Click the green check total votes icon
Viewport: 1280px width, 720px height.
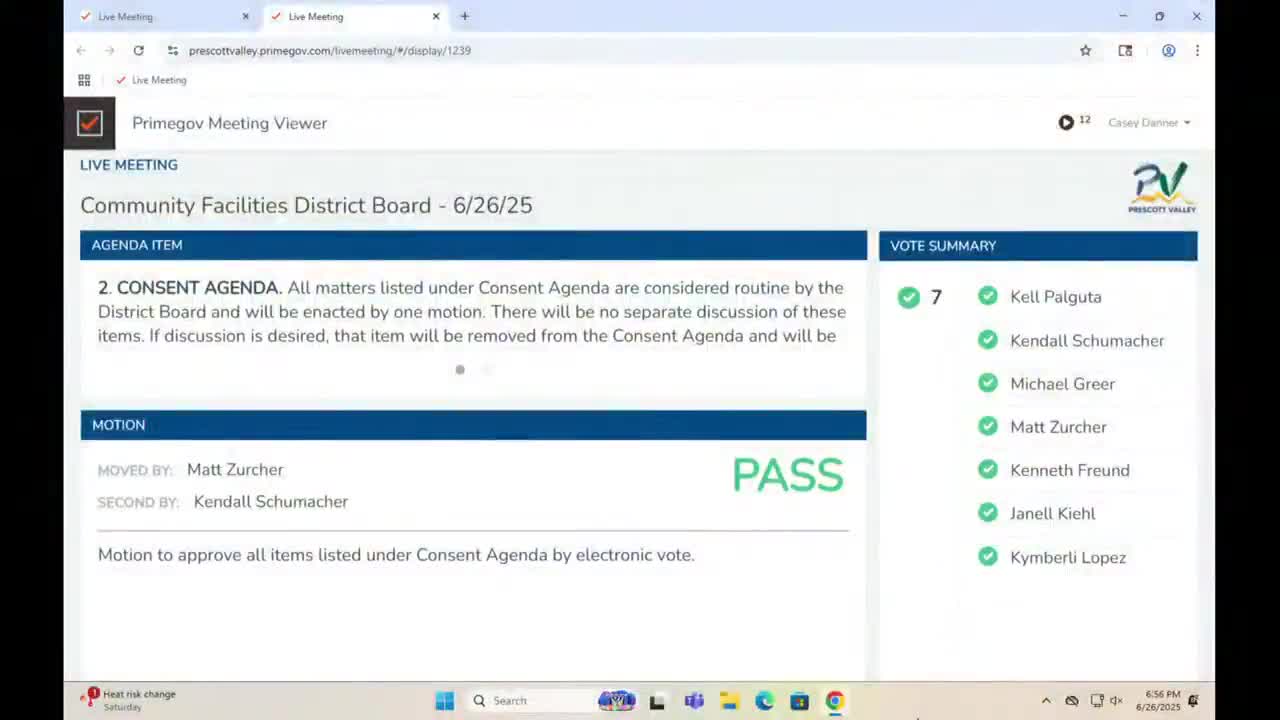(x=908, y=297)
